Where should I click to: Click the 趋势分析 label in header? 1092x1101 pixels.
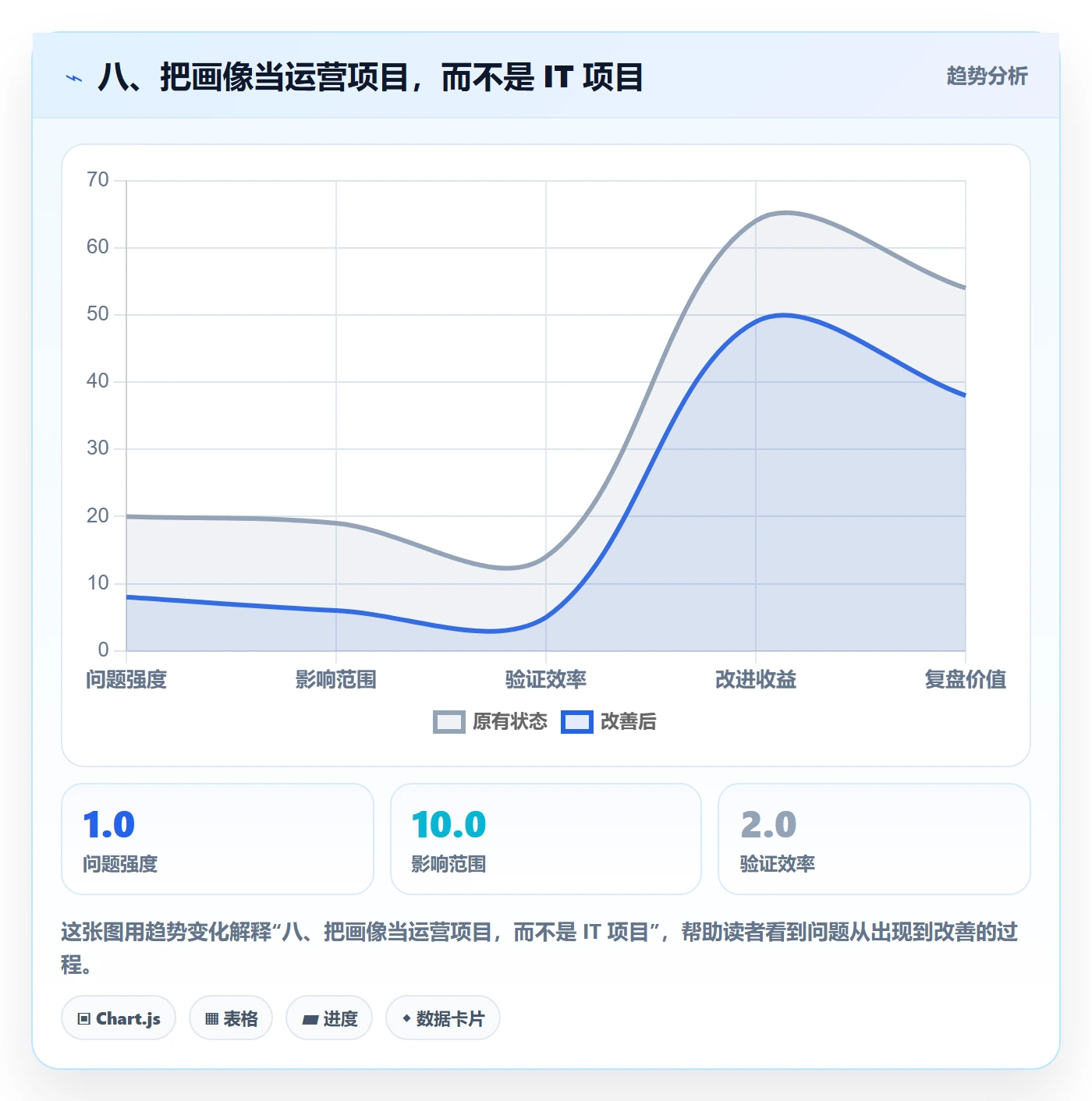987,76
